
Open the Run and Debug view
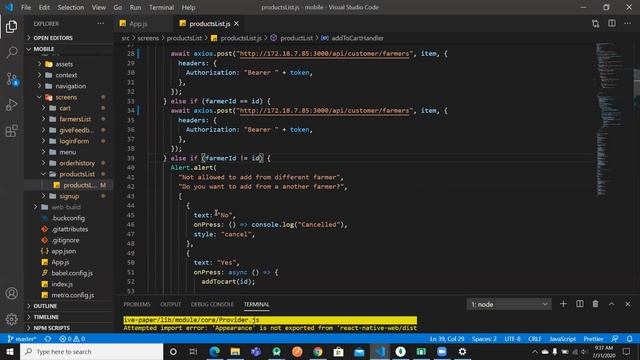(x=11, y=105)
